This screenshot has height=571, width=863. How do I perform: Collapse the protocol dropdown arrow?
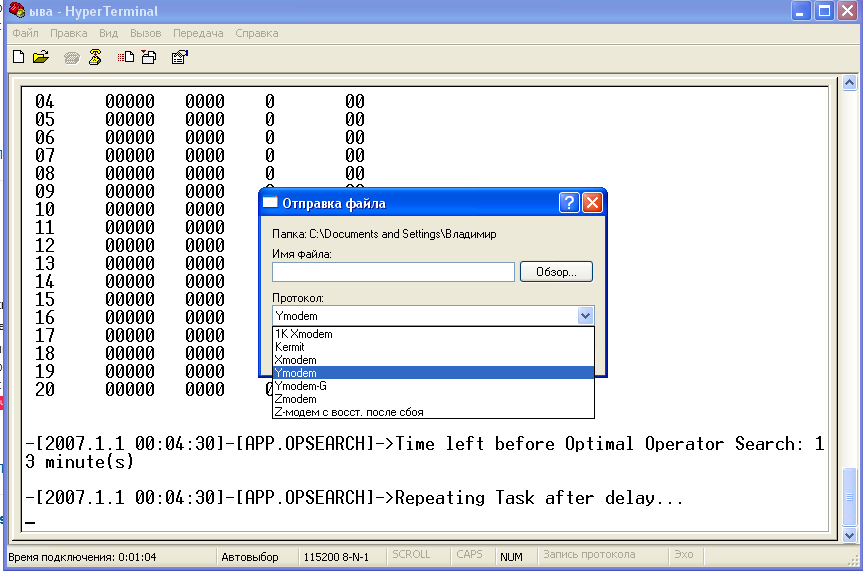[x=585, y=316]
